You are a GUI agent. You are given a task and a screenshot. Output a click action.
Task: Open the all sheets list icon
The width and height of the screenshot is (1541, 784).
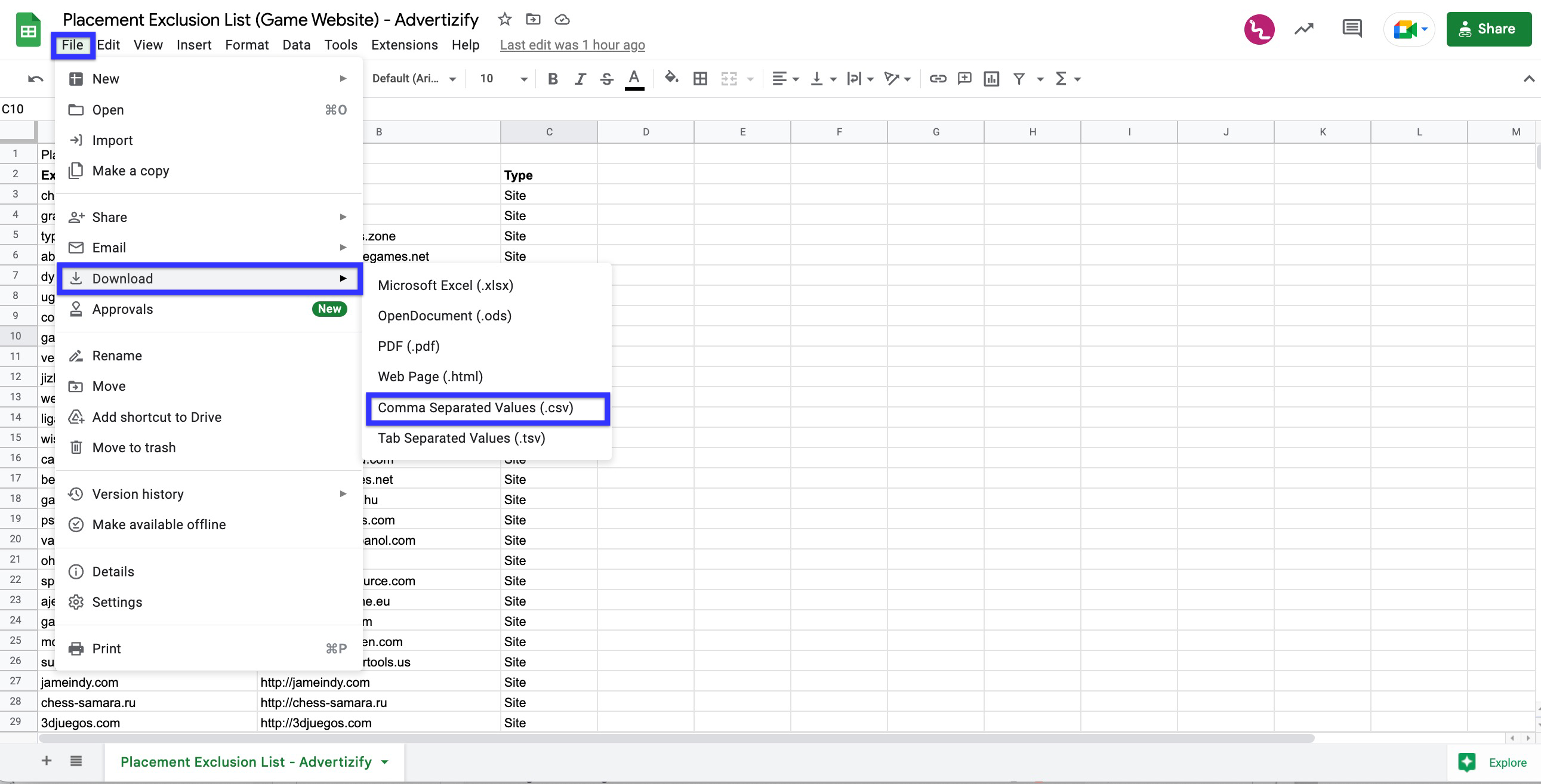tap(76, 761)
